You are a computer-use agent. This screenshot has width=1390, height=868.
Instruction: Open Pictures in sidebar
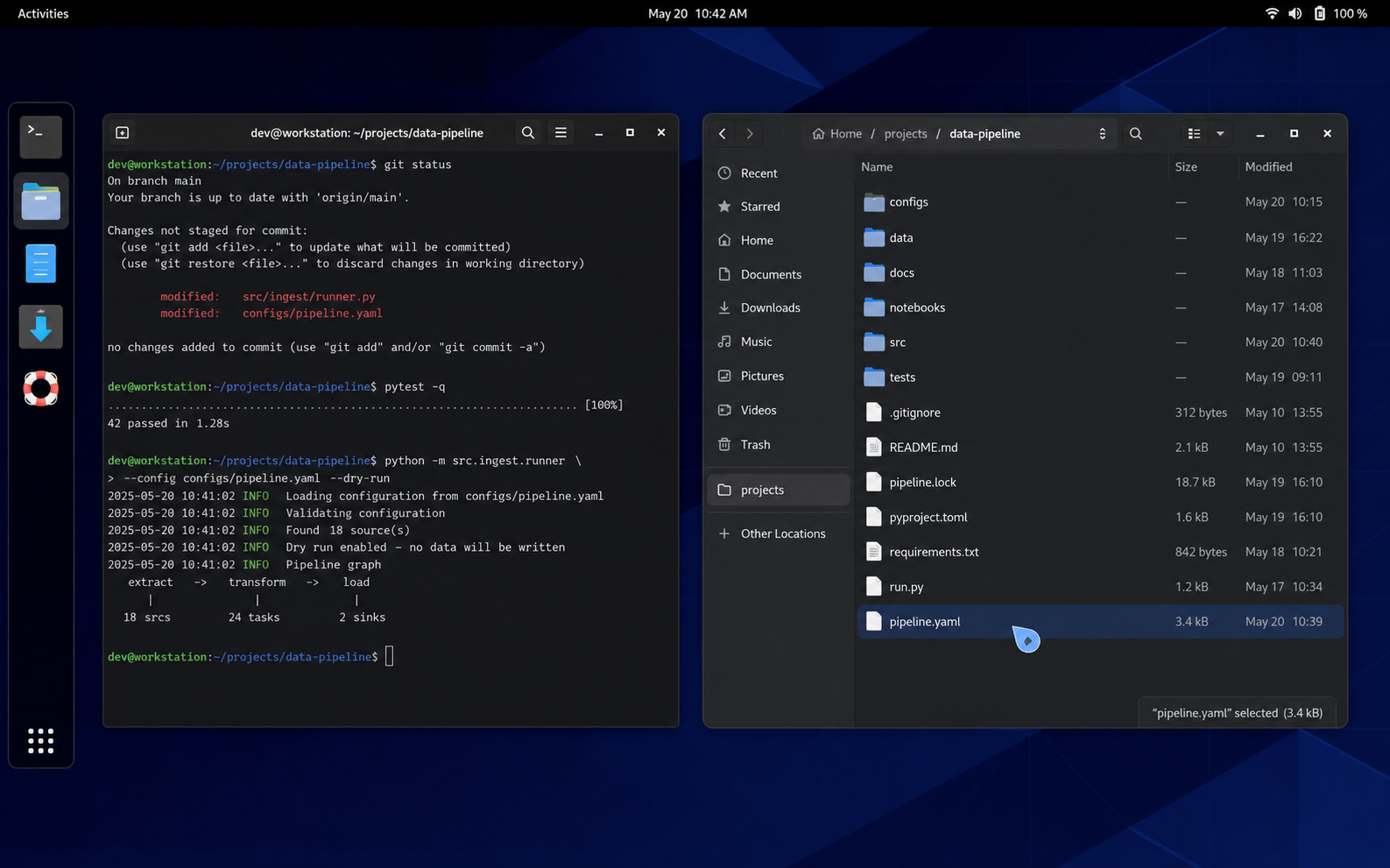(x=778, y=377)
